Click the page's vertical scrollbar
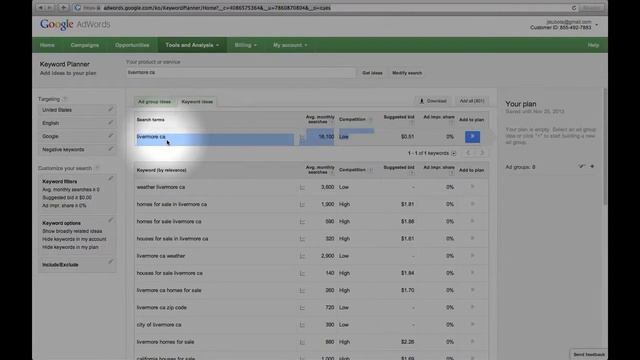Screen dimensions: 640x360 [x=605, y=147]
